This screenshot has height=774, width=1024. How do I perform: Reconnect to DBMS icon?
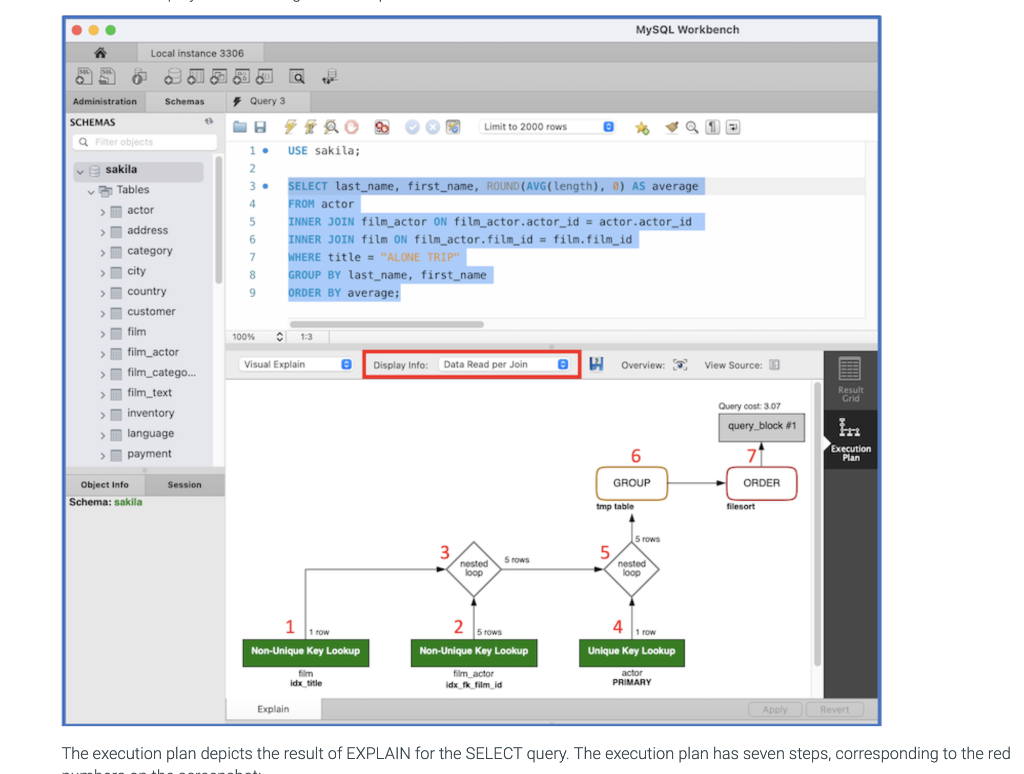click(330, 76)
